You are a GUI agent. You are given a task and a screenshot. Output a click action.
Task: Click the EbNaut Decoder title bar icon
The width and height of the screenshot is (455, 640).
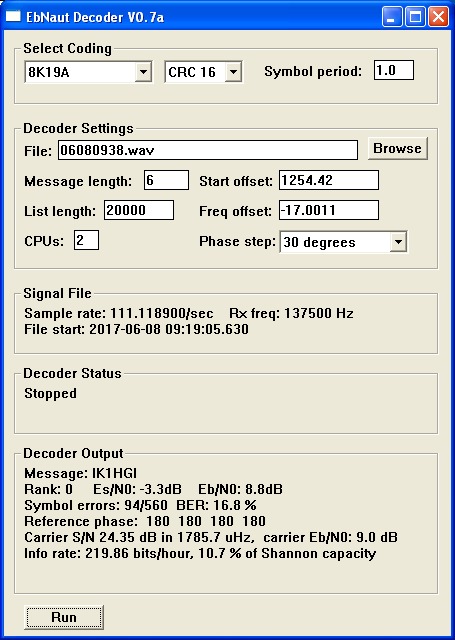[13, 17]
